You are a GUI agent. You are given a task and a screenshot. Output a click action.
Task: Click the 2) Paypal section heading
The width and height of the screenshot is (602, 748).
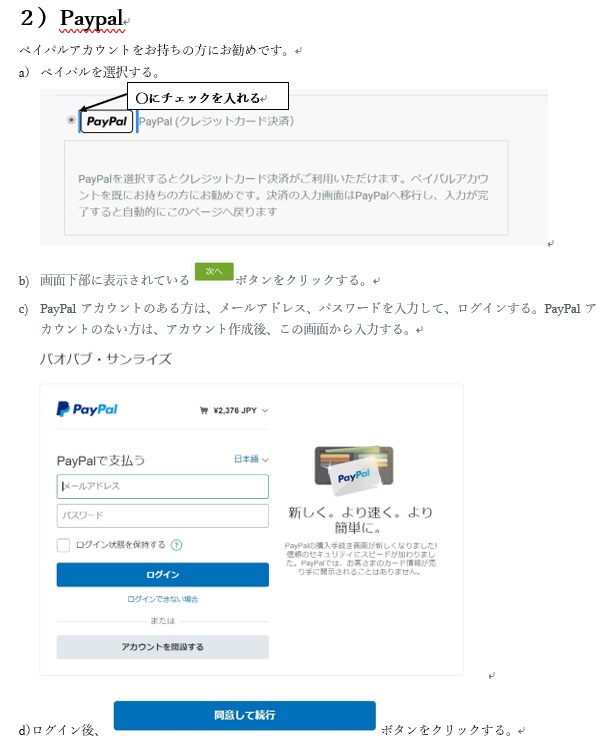[x=73, y=18]
